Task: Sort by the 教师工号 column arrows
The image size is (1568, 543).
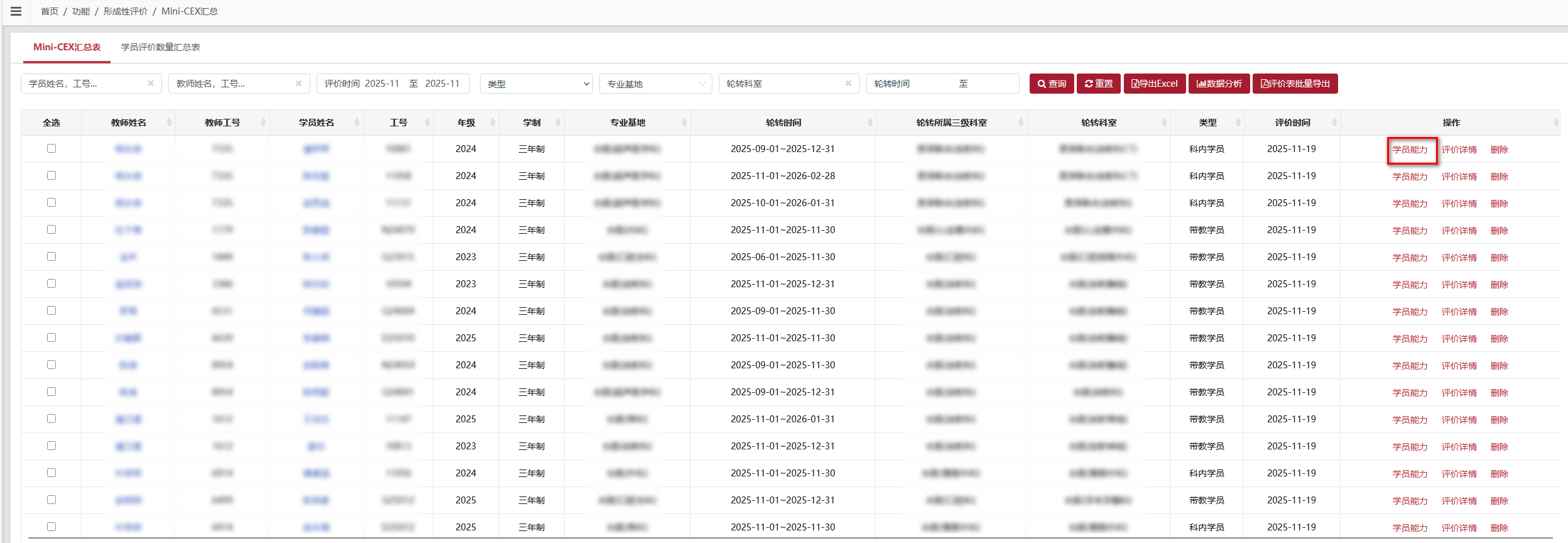Action: point(263,123)
